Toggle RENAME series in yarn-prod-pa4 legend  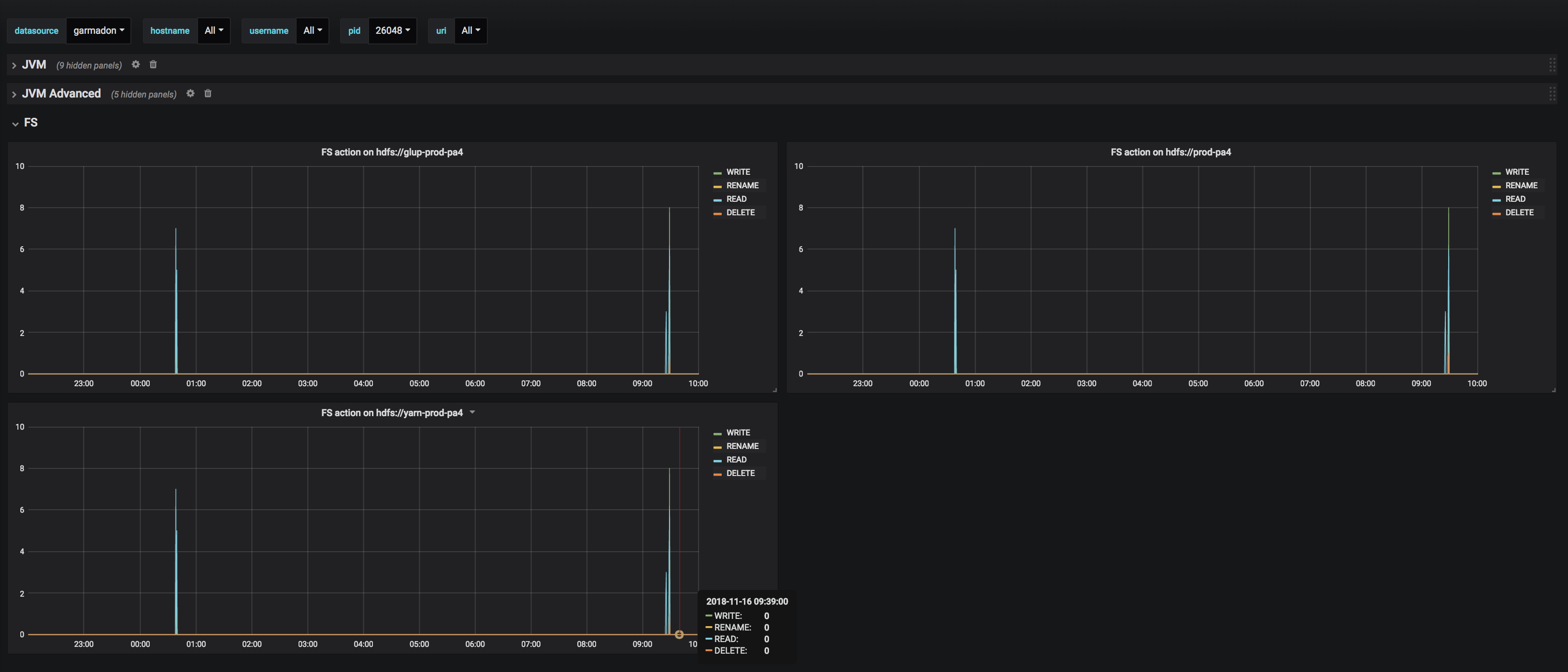tap(742, 447)
